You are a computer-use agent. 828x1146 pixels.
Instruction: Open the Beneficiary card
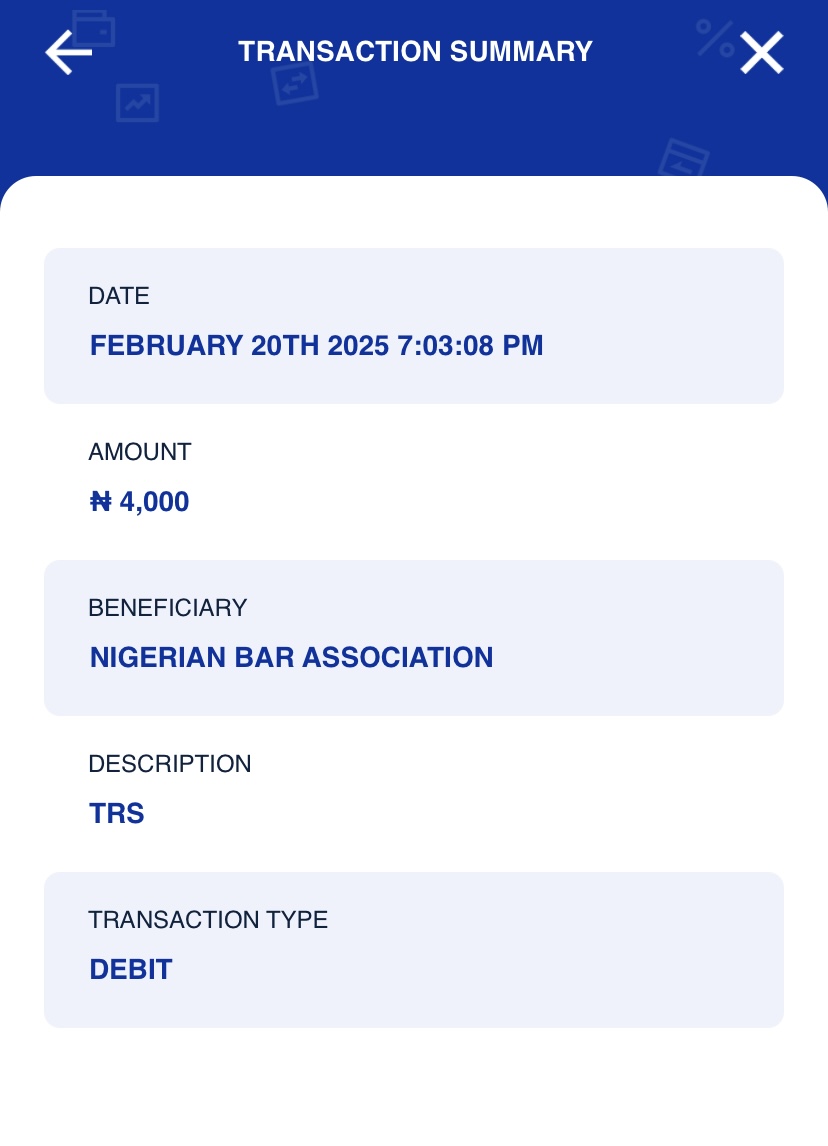(414, 638)
